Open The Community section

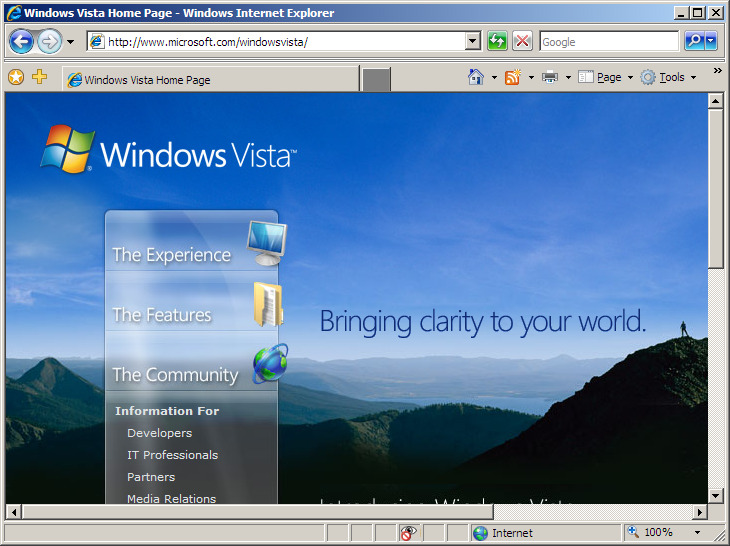point(175,375)
